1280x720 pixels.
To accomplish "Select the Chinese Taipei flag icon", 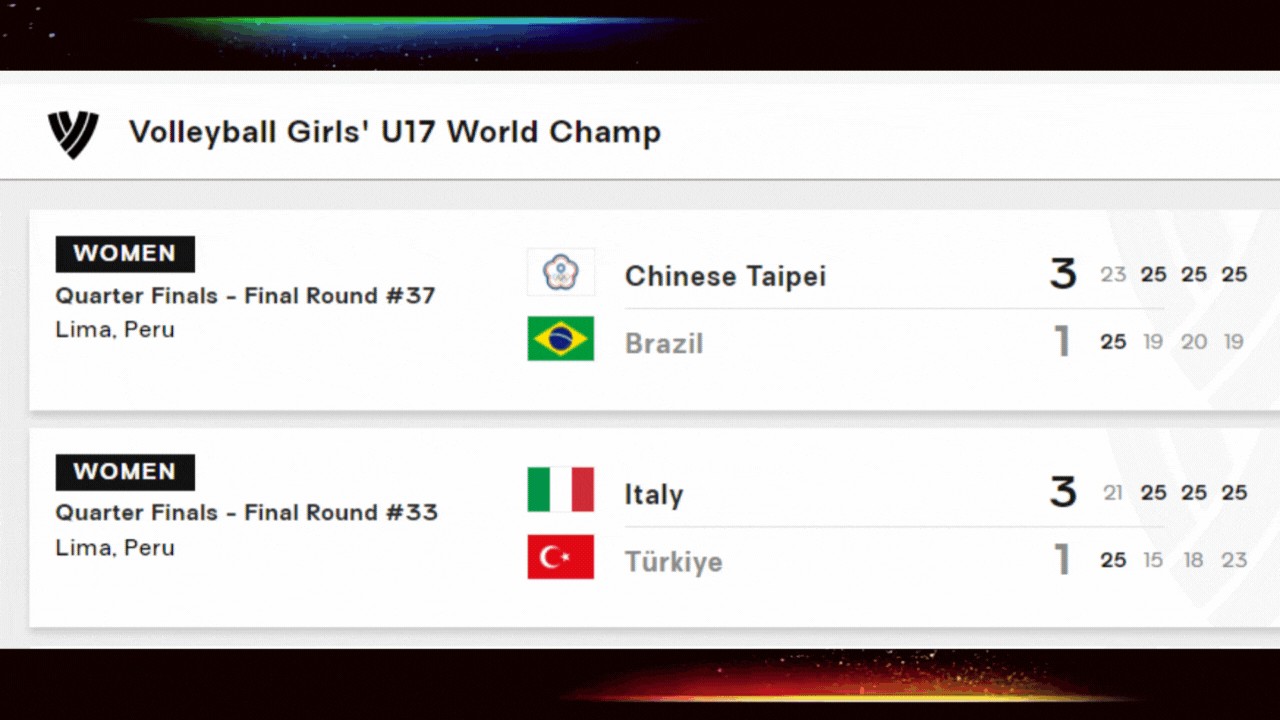I will [561, 273].
